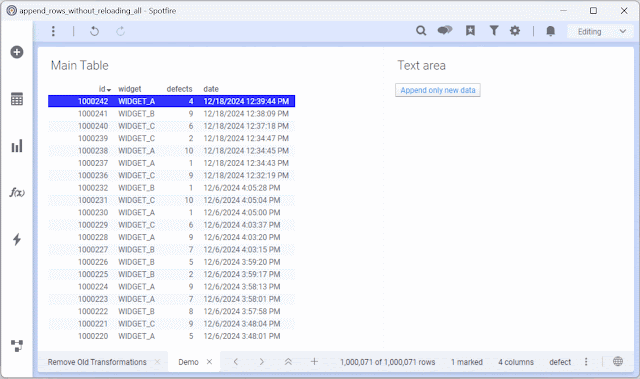Click WIDGET_C in row 1000231

[136, 200]
